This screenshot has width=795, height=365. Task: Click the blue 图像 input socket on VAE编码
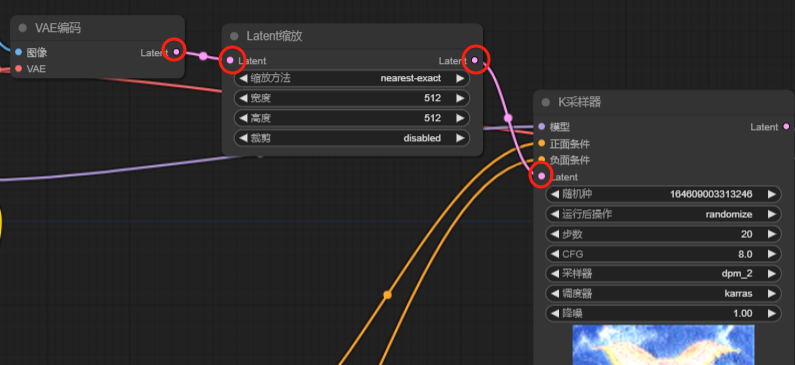click(x=19, y=52)
